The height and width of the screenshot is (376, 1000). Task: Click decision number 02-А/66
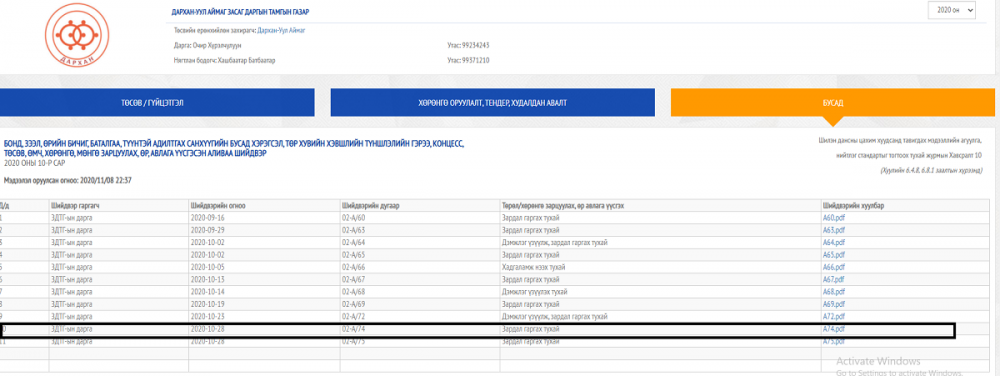pos(353,267)
